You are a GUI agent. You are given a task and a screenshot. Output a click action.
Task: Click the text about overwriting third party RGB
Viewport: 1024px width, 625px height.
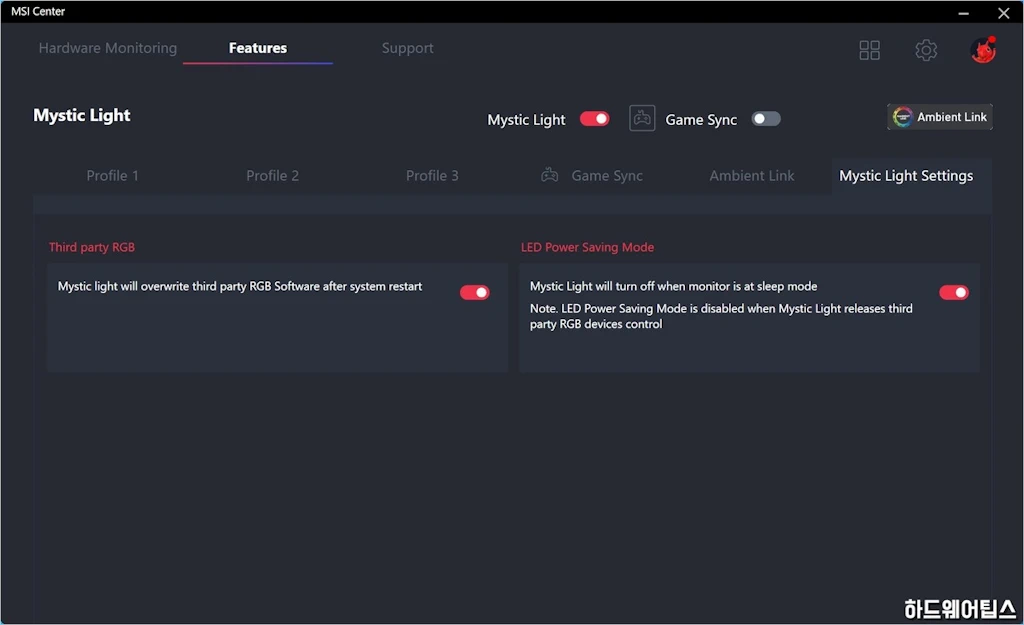240,286
